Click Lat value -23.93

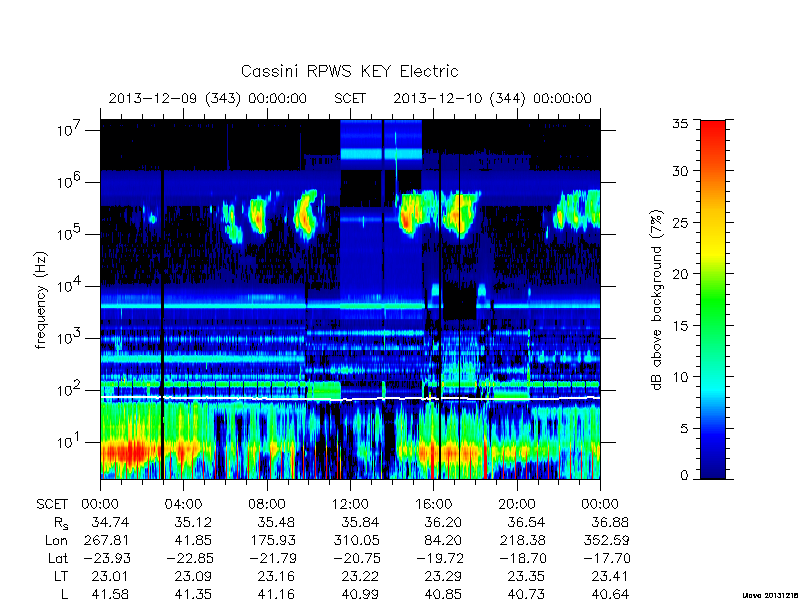click(107, 558)
